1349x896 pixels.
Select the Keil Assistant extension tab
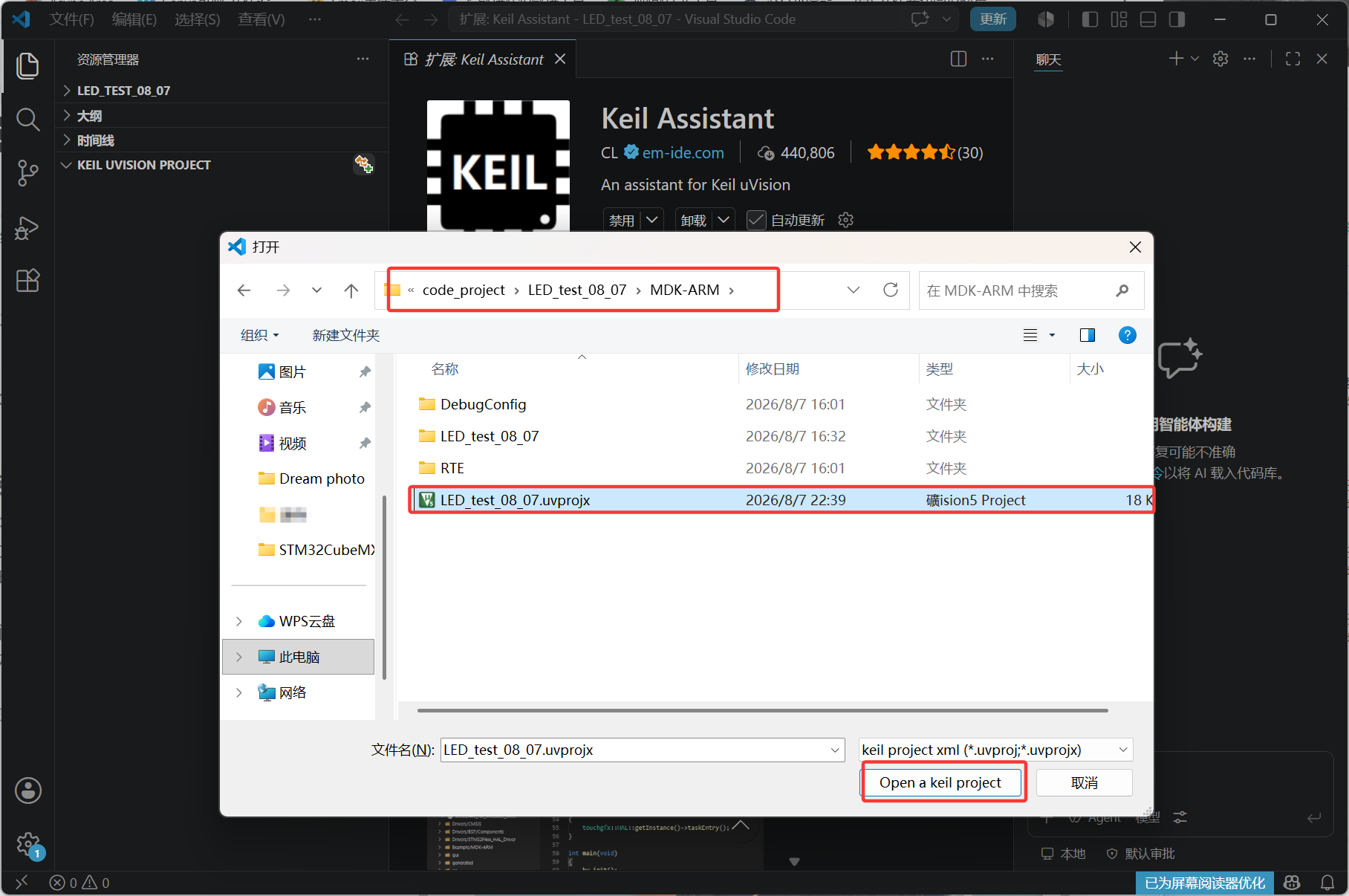pos(484,59)
